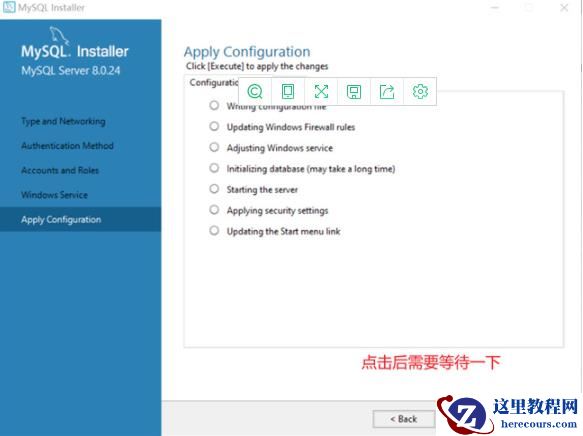Click 'MySQL Server 8.0.24' product label
Viewport: 583px width, 436px height.
[71, 71]
